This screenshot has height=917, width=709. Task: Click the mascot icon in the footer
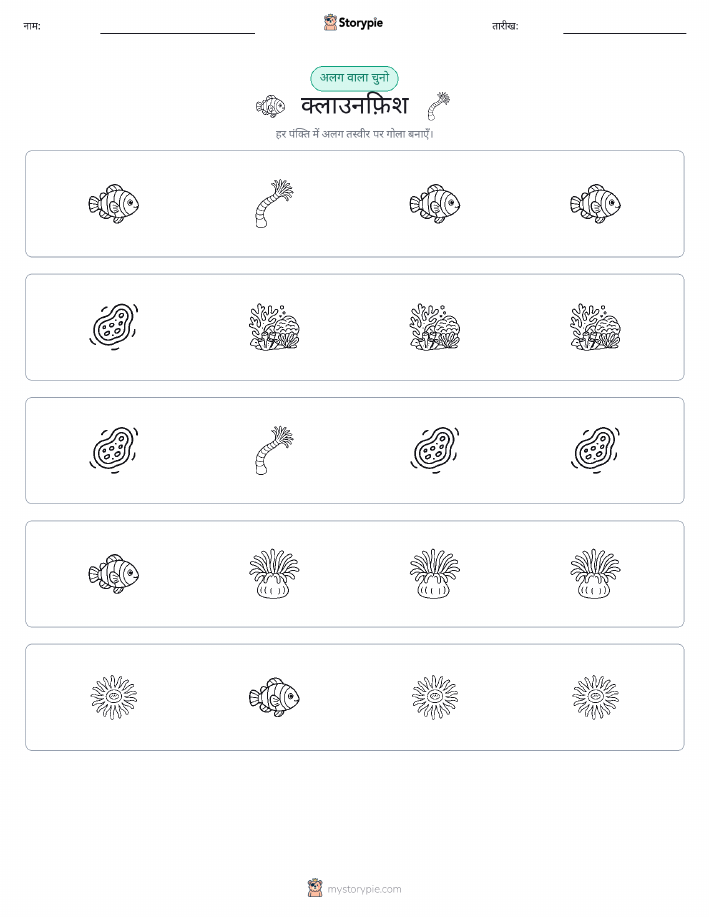pyautogui.click(x=315, y=888)
